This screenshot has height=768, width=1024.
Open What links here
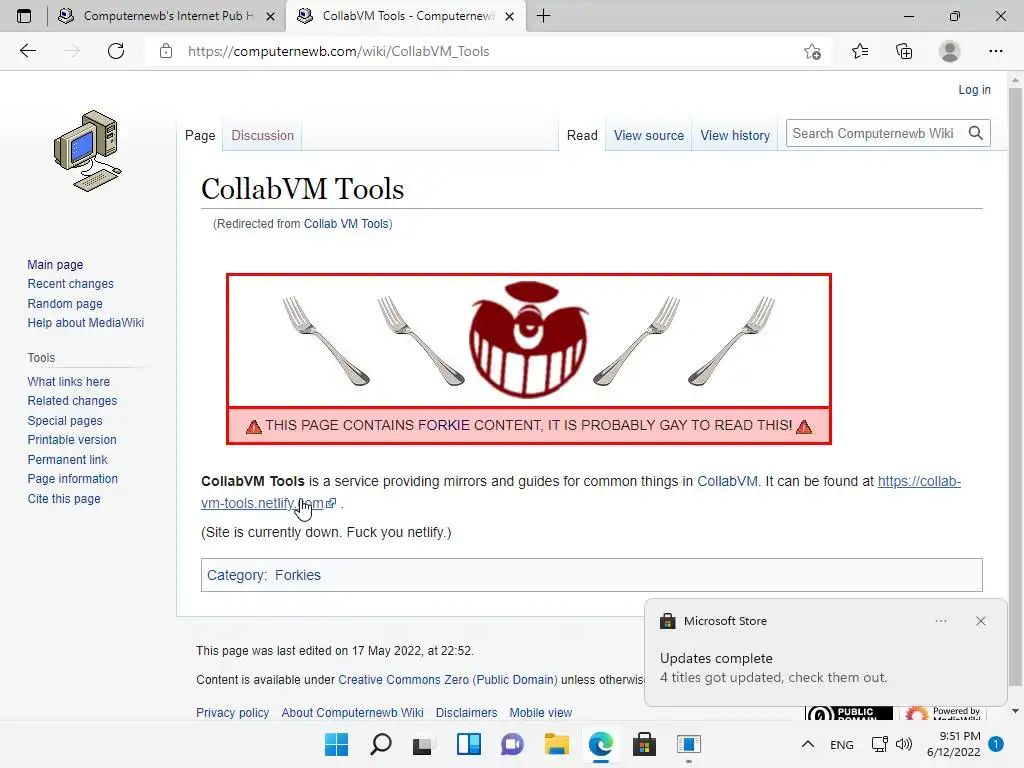click(x=69, y=381)
